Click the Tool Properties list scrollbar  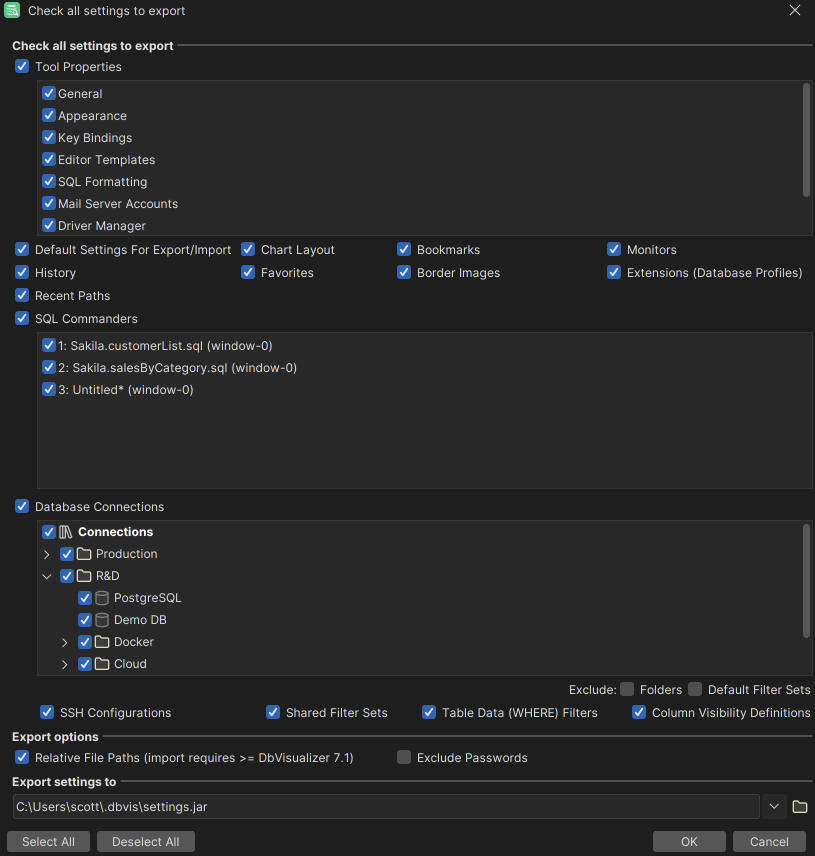click(806, 140)
